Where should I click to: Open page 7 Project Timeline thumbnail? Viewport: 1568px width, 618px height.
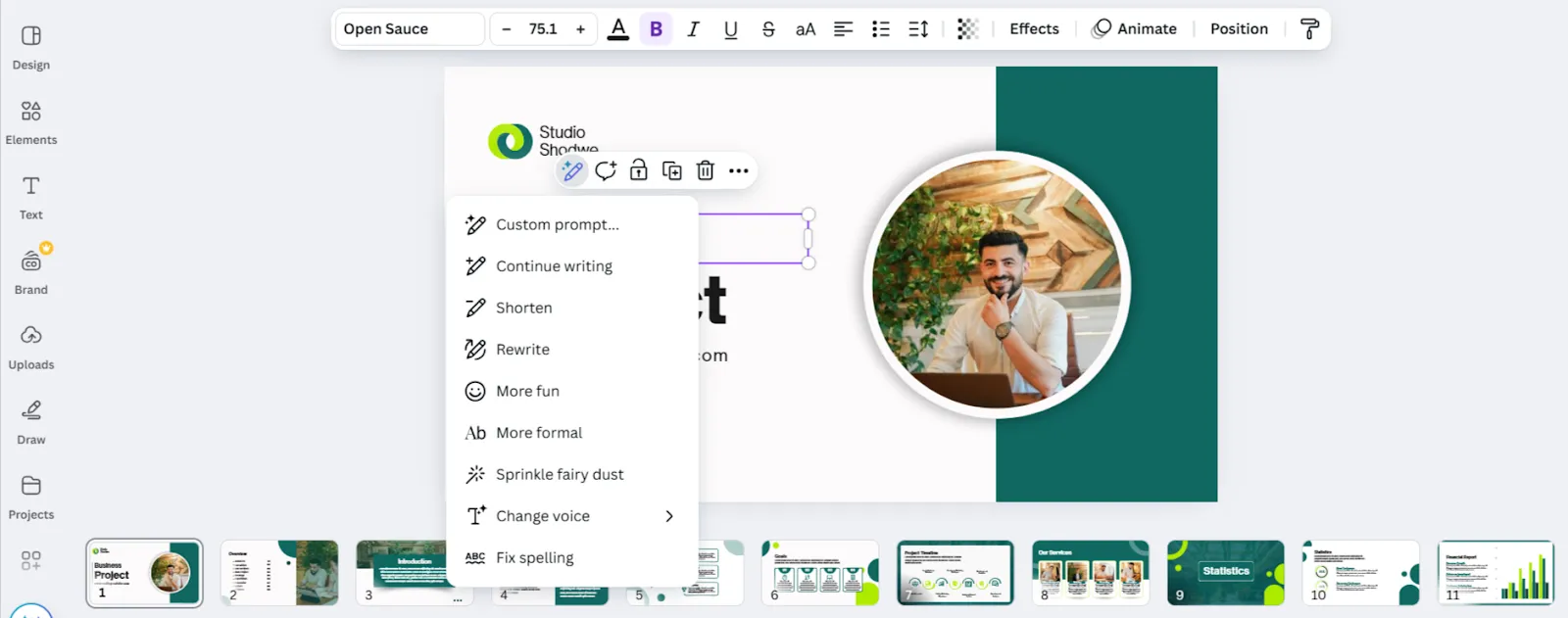pyautogui.click(x=955, y=573)
